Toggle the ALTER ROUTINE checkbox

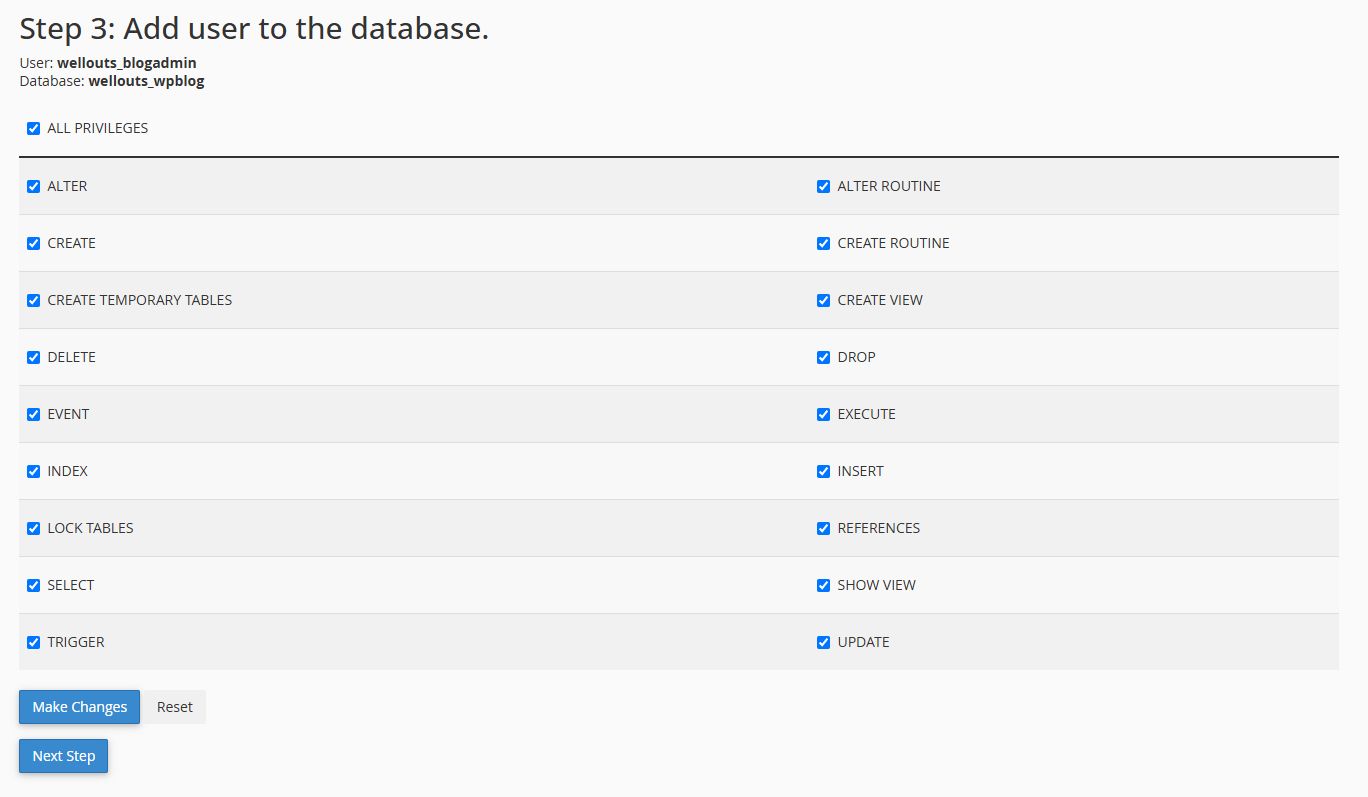tap(823, 186)
